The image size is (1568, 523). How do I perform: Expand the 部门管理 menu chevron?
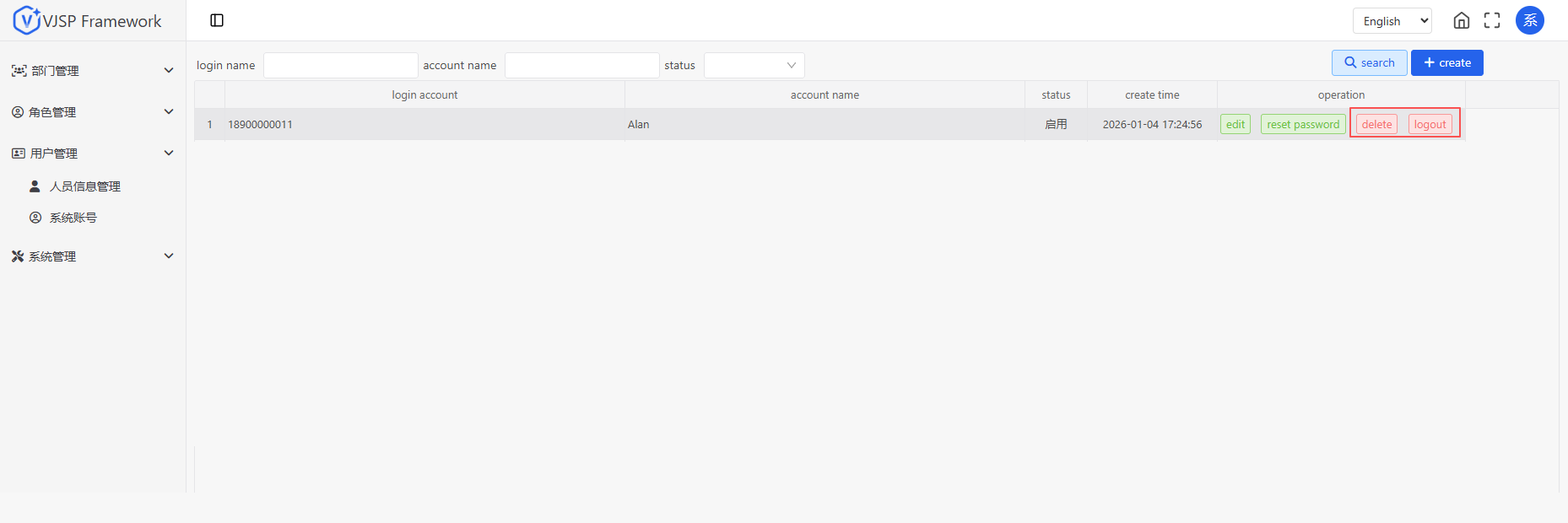pos(169,71)
